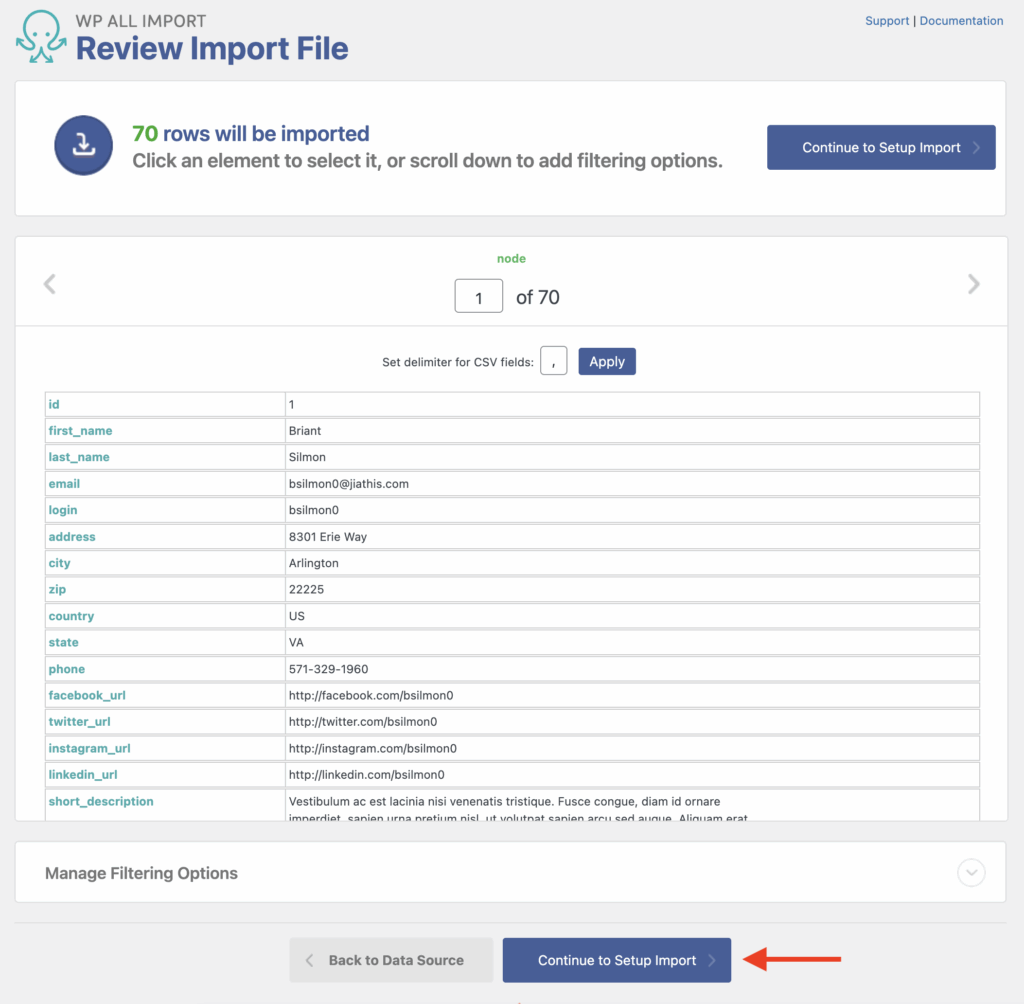The height and width of the screenshot is (1004, 1024).
Task: Select the short_description field name
Action: pyautogui.click(x=101, y=802)
